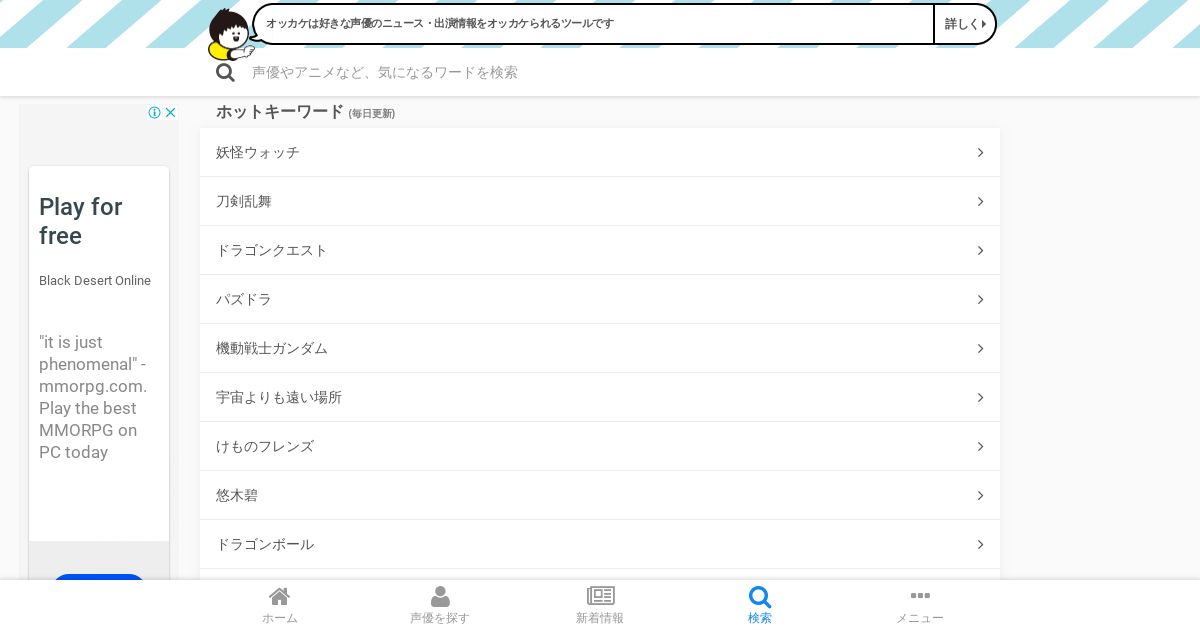Switch to the 検索 tab label
Screen dimensions: 1200x630
[760, 618]
